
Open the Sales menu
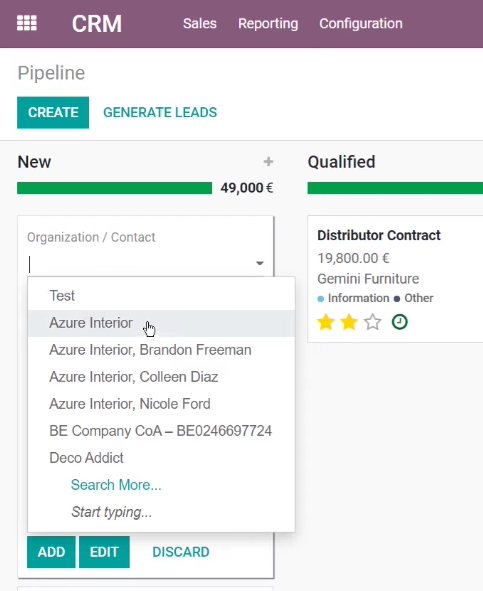(199, 23)
